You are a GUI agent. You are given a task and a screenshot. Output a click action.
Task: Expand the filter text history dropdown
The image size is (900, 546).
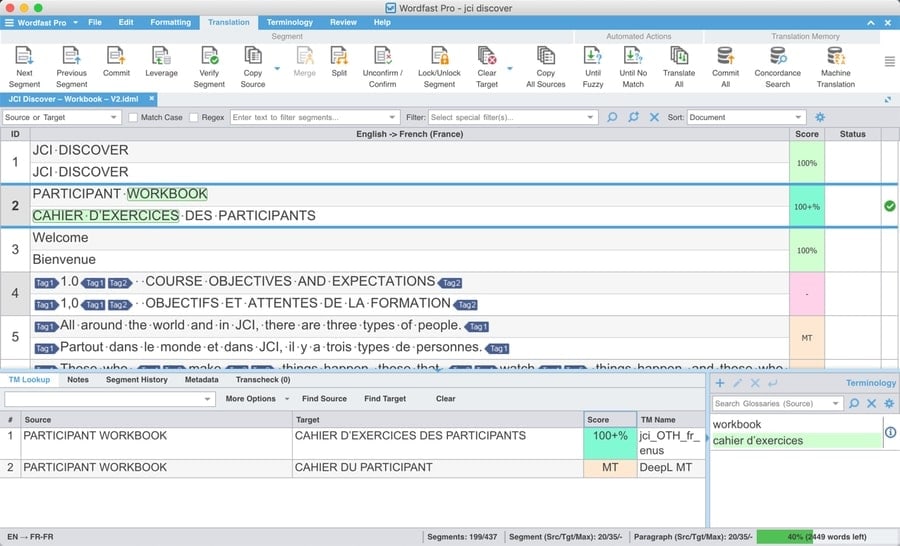point(392,117)
